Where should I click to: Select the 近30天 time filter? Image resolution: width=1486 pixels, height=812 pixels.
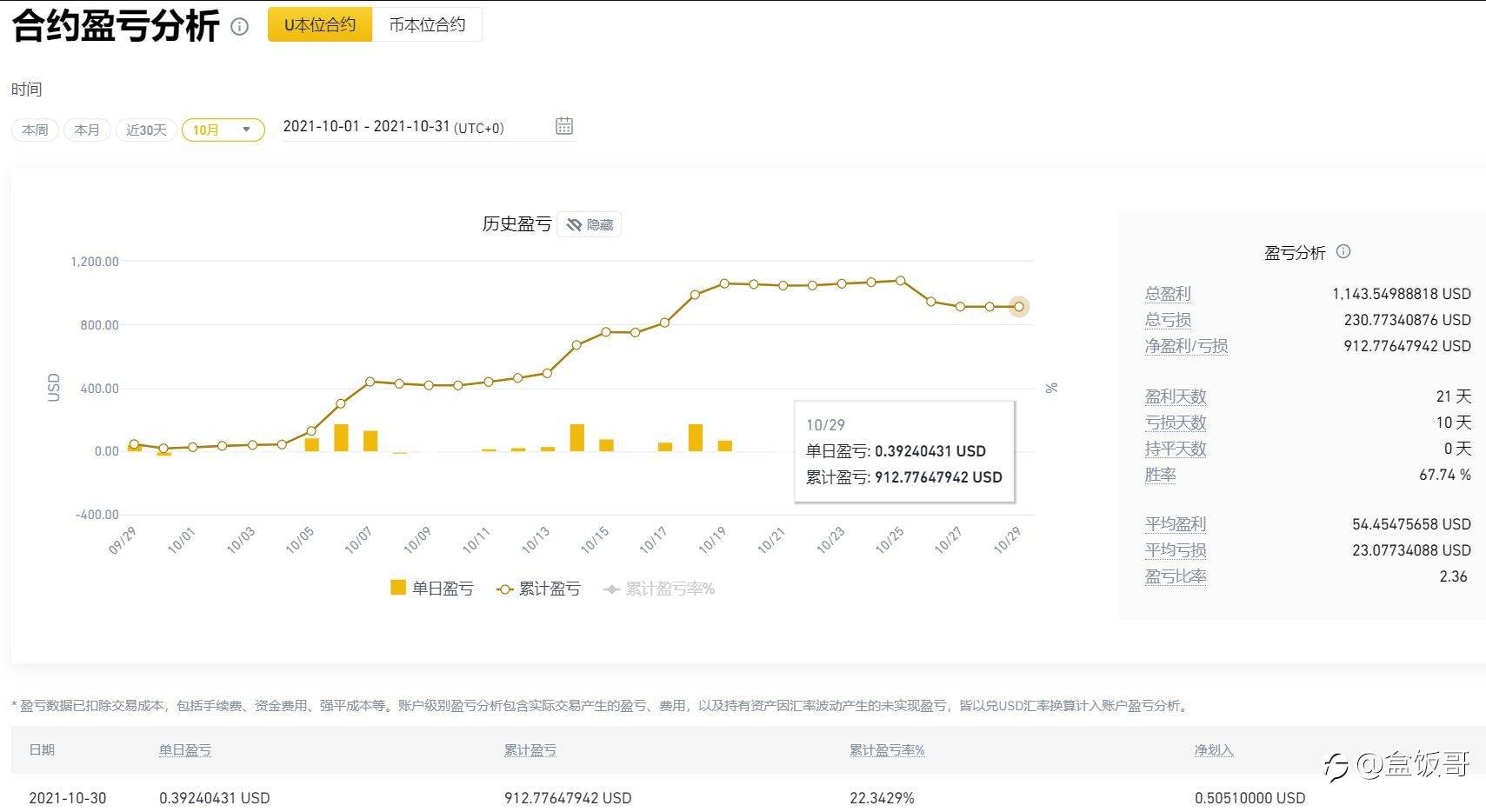146,130
